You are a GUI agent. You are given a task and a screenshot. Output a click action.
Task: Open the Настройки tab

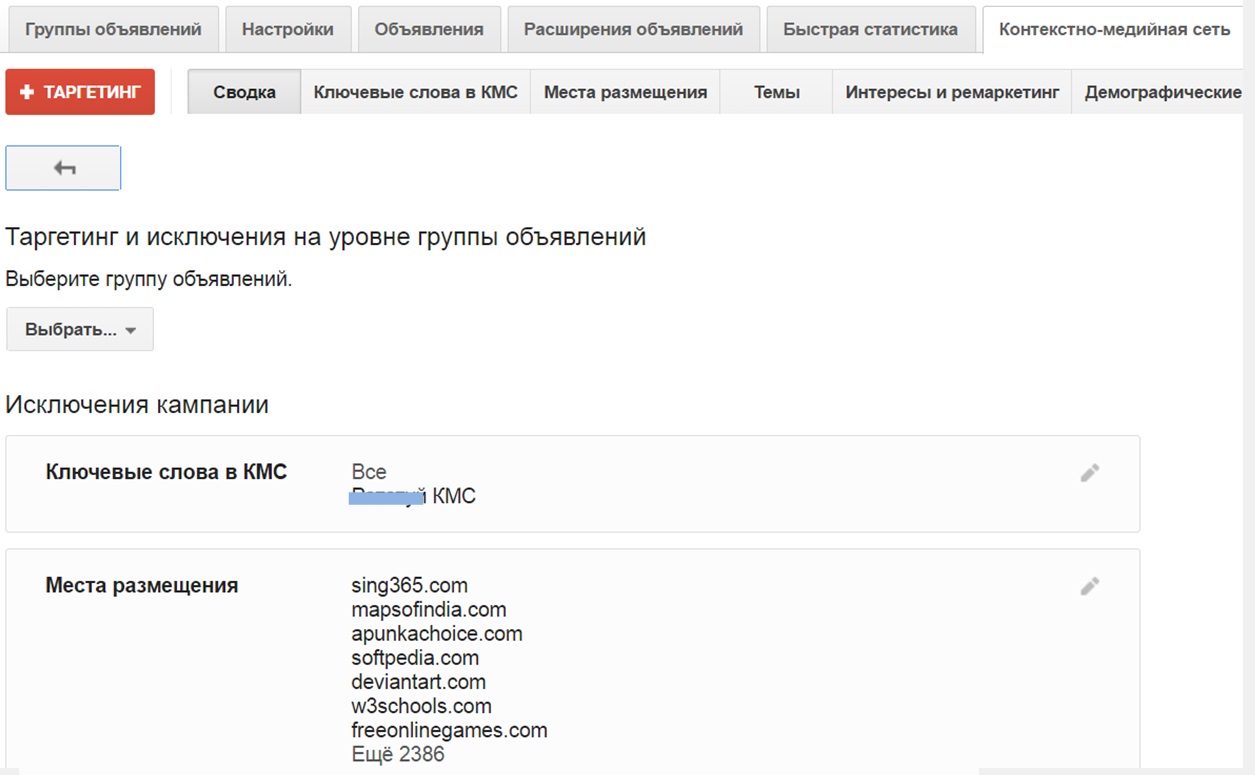[288, 29]
